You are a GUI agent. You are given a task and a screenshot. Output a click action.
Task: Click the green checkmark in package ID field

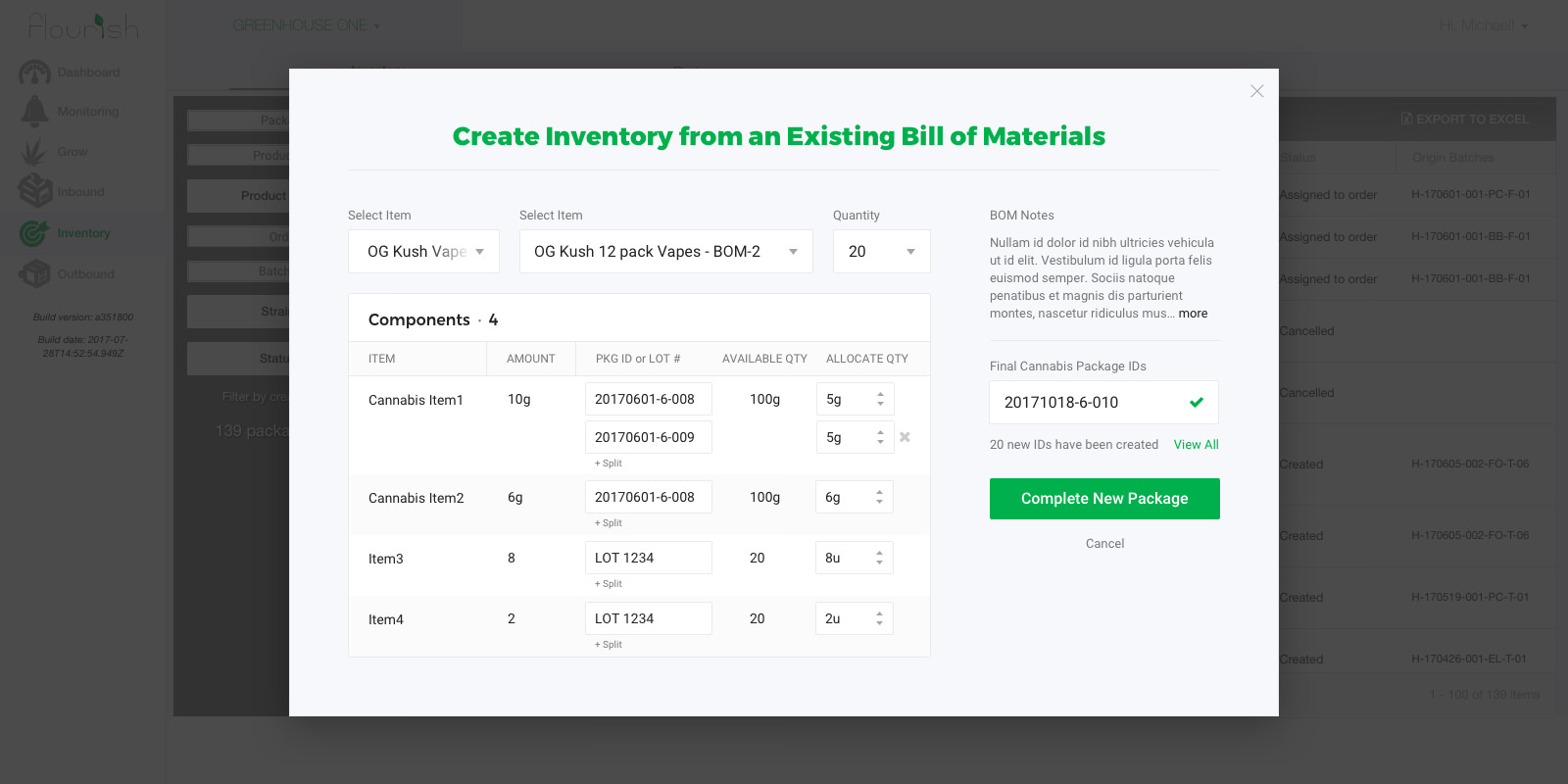pyautogui.click(x=1197, y=402)
